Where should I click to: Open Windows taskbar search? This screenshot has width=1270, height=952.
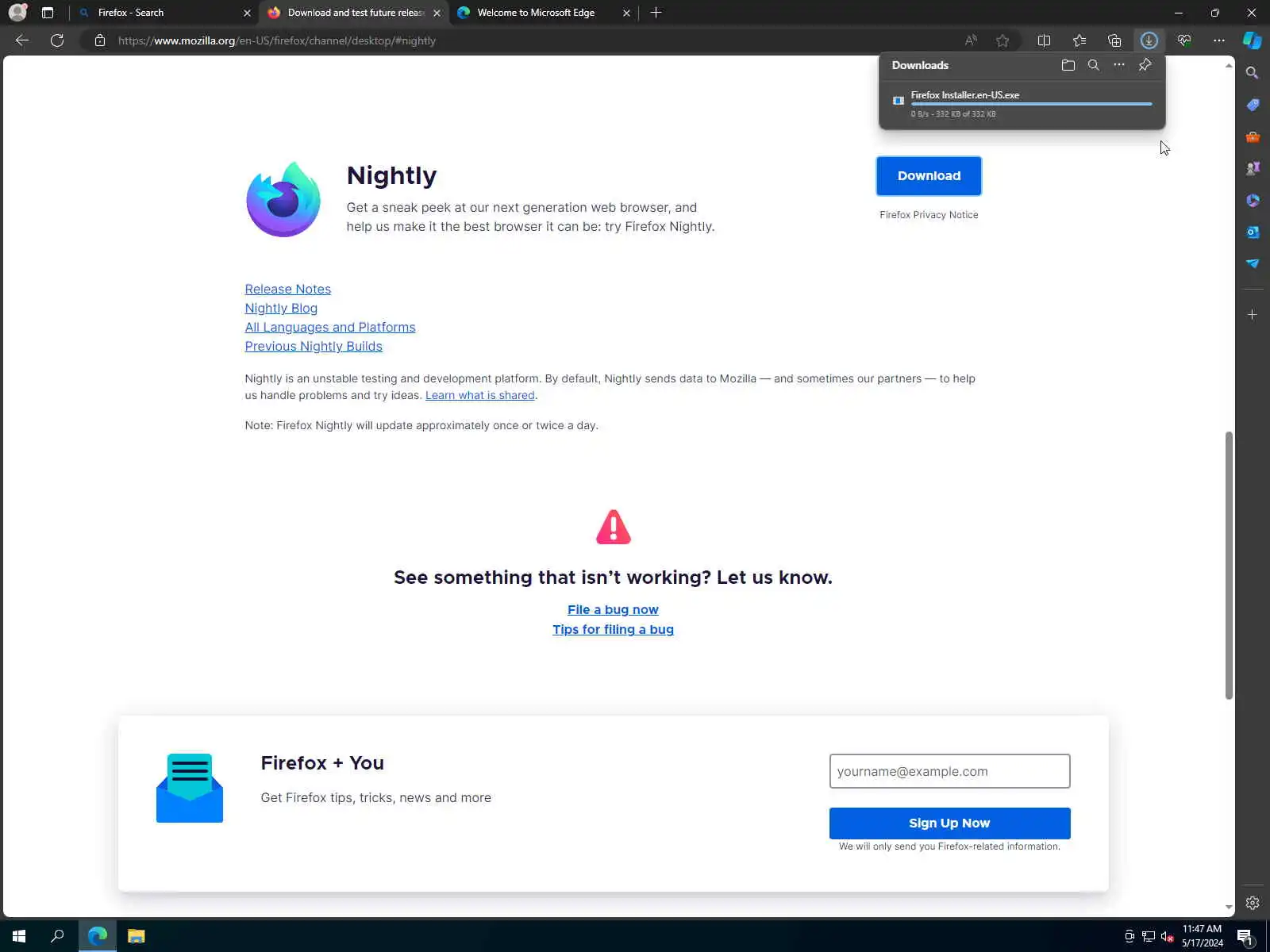click(57, 936)
